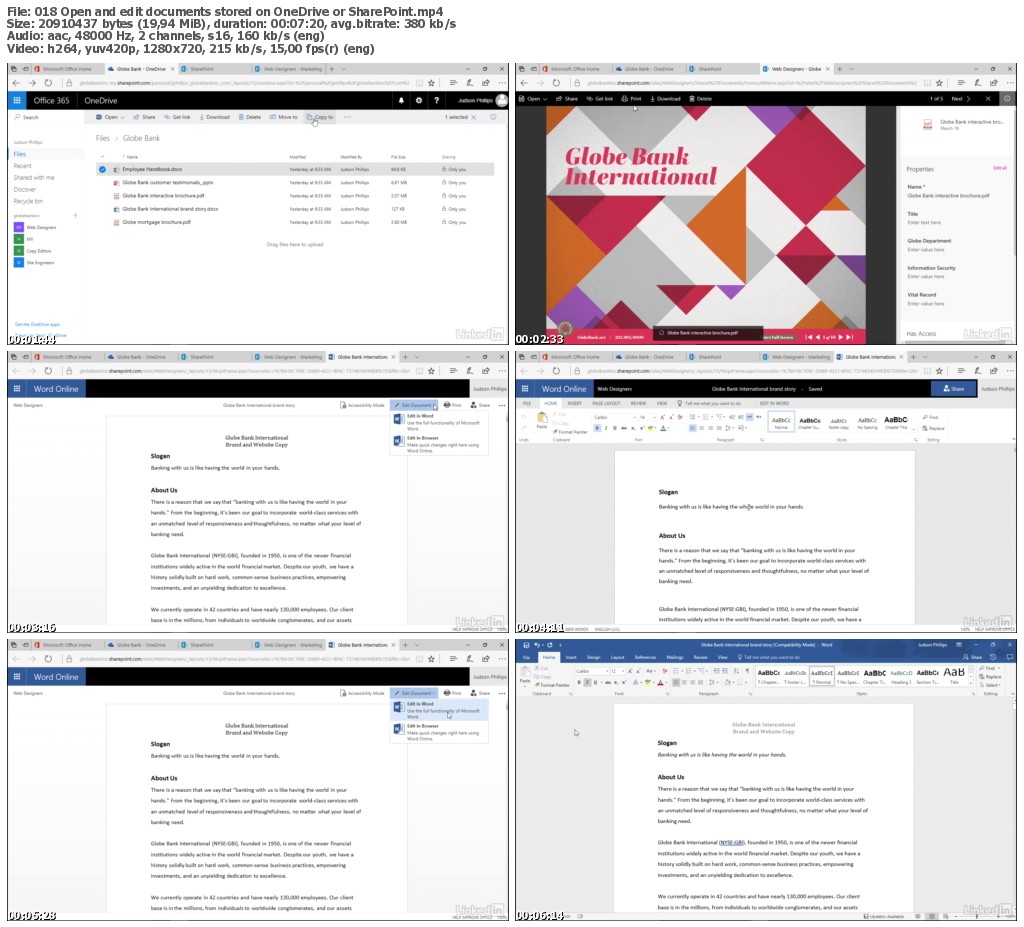Open Recycle bin in the OneDrive left navigation
Image resolution: width=1024 pixels, height=927 pixels.
pos(28,201)
